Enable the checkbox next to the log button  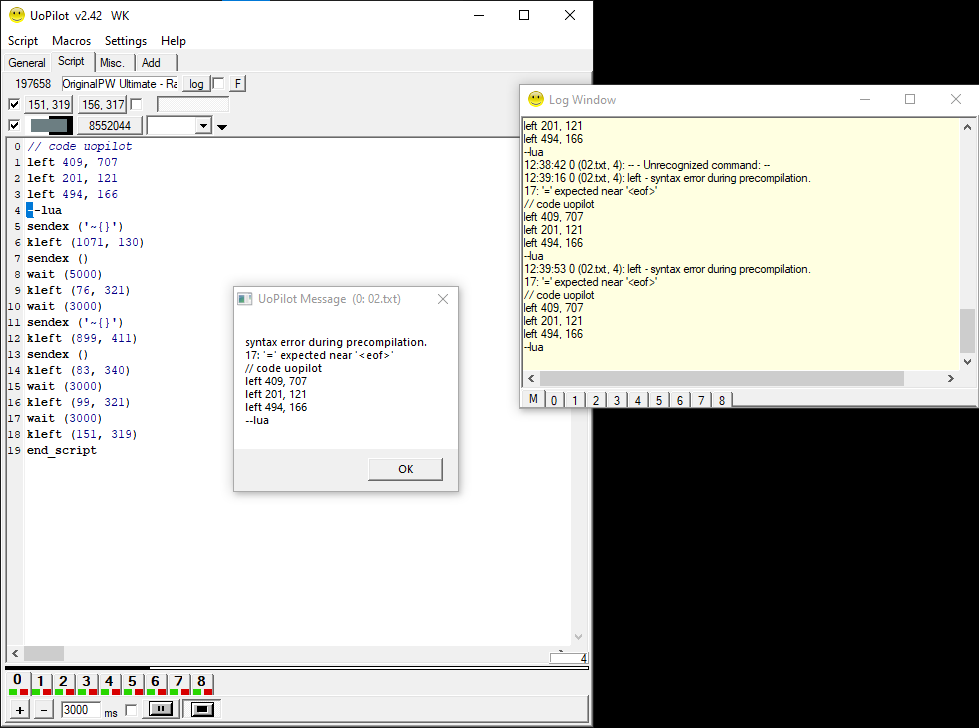coord(218,84)
